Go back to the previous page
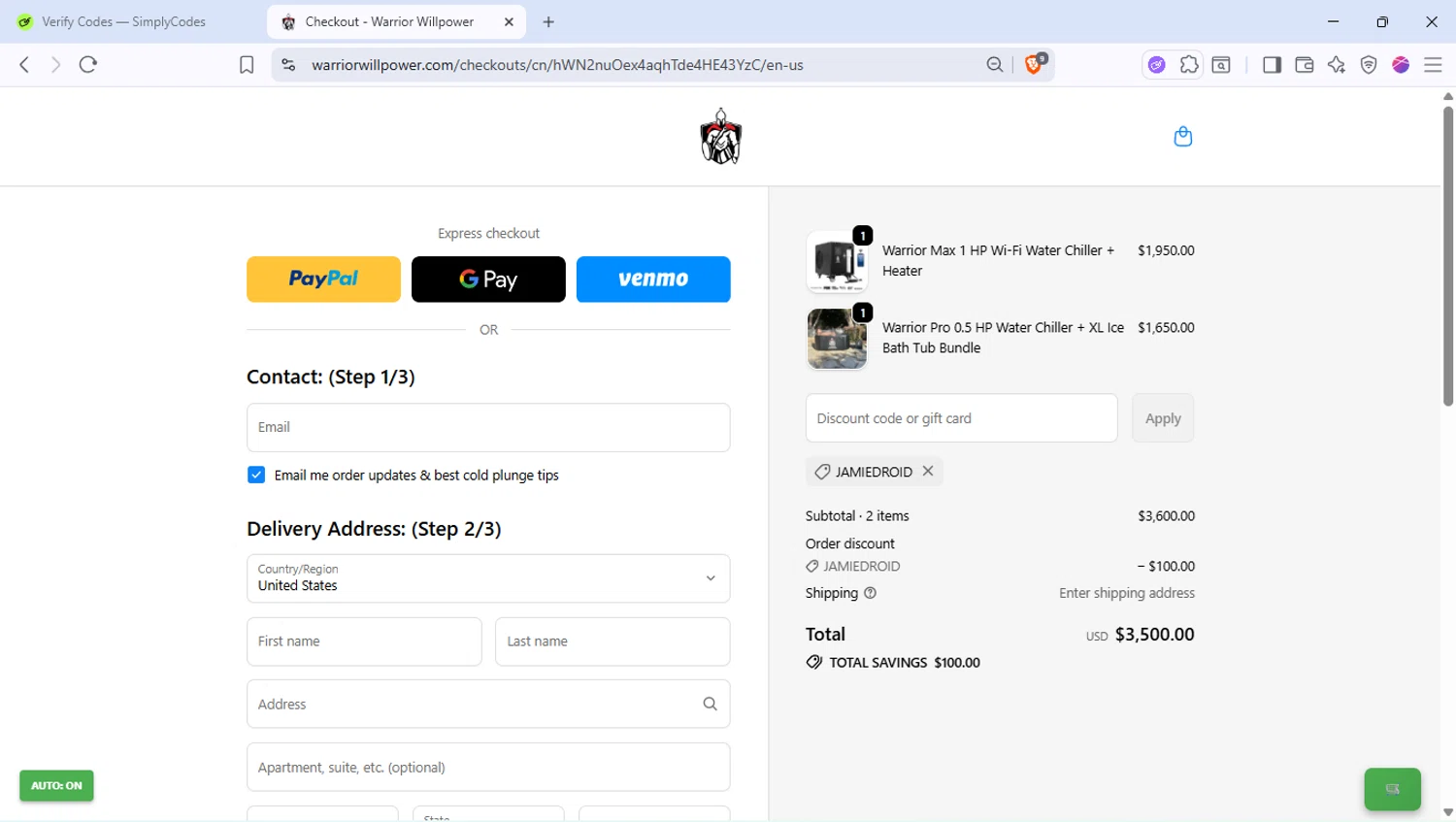 24,65
